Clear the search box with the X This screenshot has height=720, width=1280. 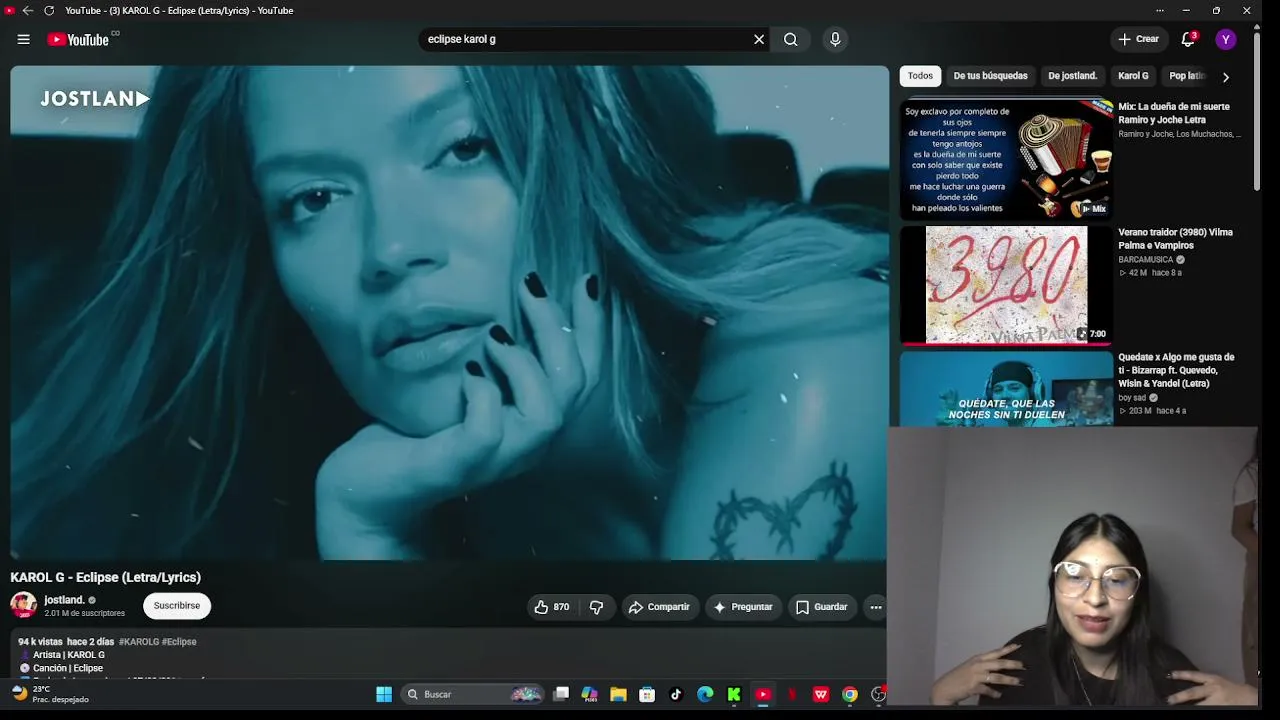pos(759,39)
